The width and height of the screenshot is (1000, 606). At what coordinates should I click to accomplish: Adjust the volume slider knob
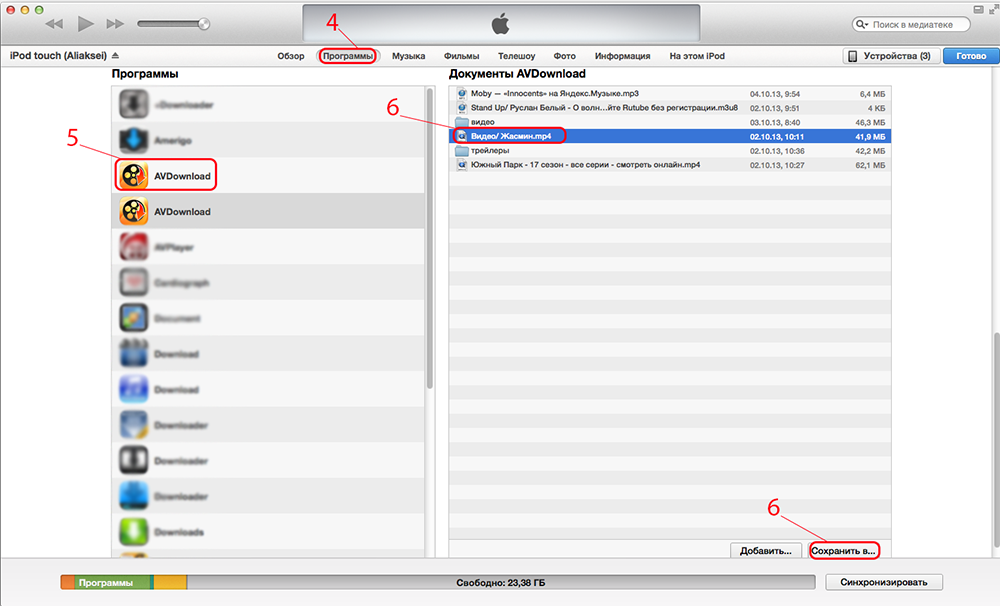coord(203,24)
